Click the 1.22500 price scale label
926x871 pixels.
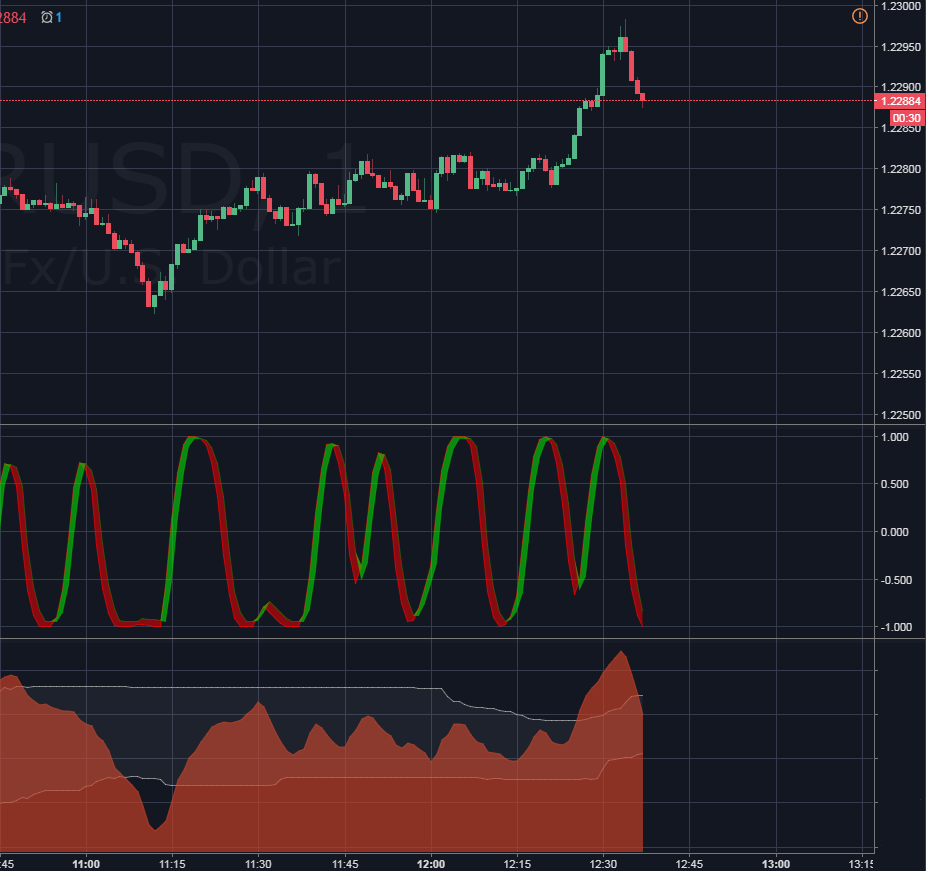901,415
